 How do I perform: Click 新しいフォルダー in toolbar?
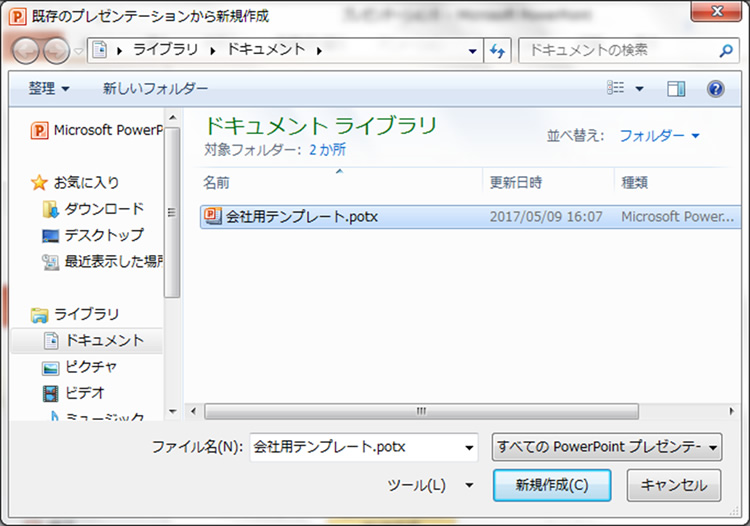point(155,89)
